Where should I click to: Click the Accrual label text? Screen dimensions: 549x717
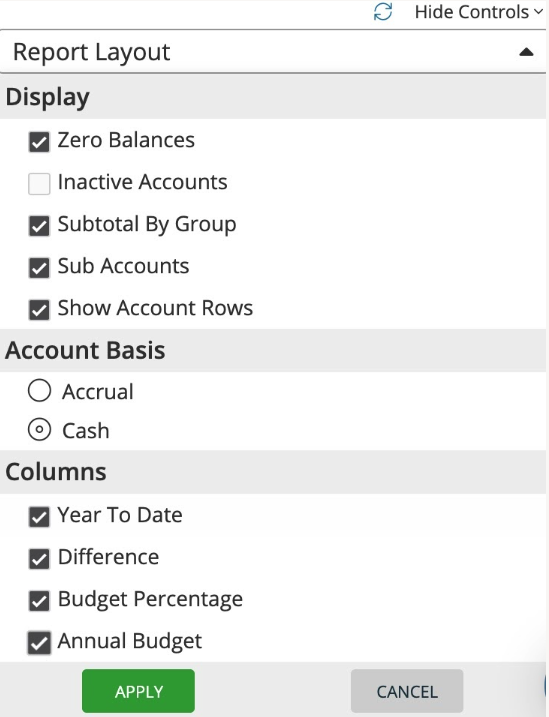point(98,392)
